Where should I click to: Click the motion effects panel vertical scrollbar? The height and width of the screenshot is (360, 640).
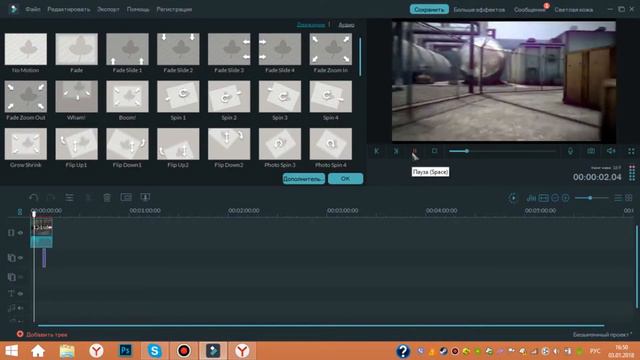[360, 57]
